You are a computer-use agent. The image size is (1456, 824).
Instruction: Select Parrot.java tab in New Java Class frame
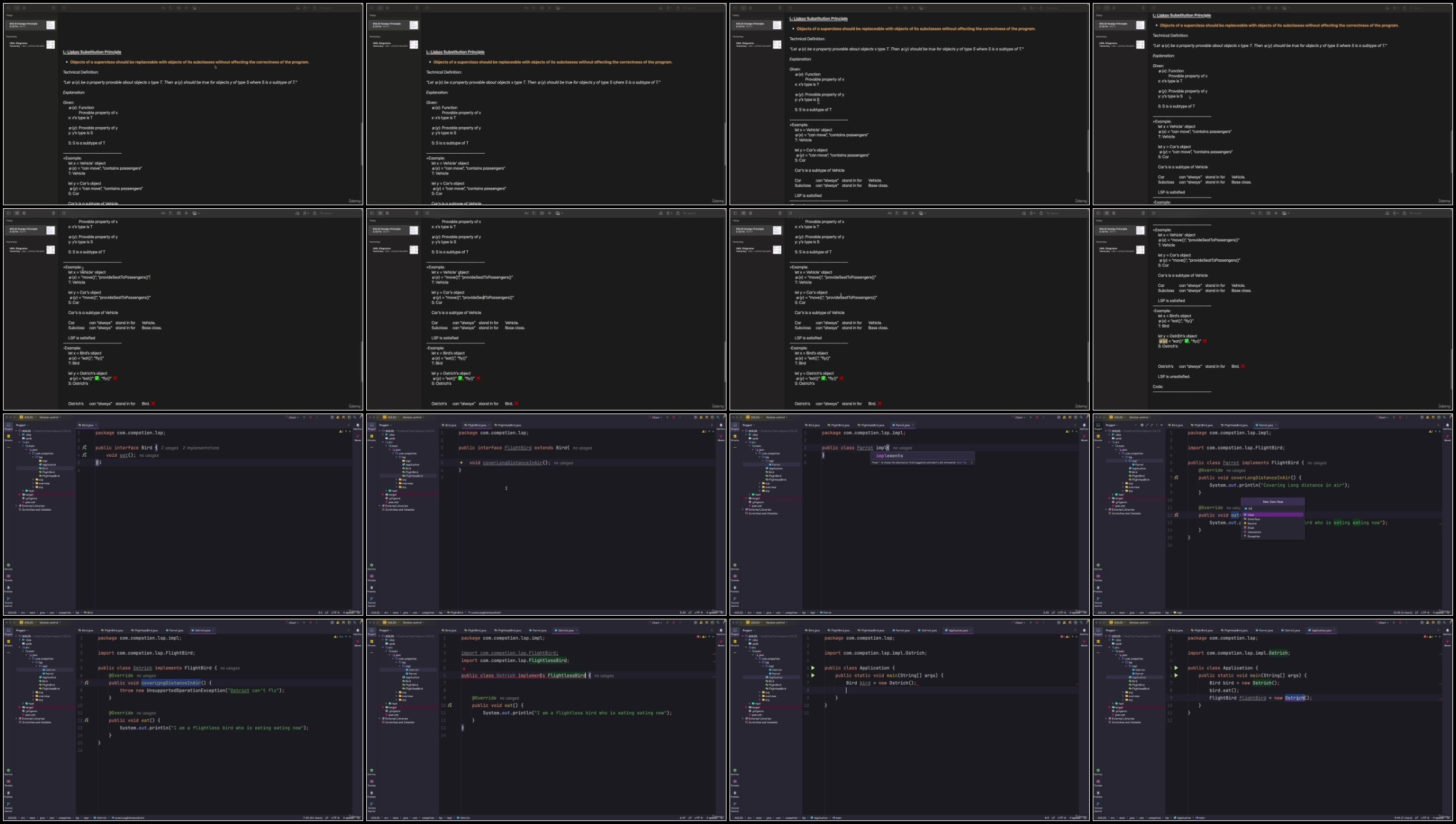click(1265, 425)
